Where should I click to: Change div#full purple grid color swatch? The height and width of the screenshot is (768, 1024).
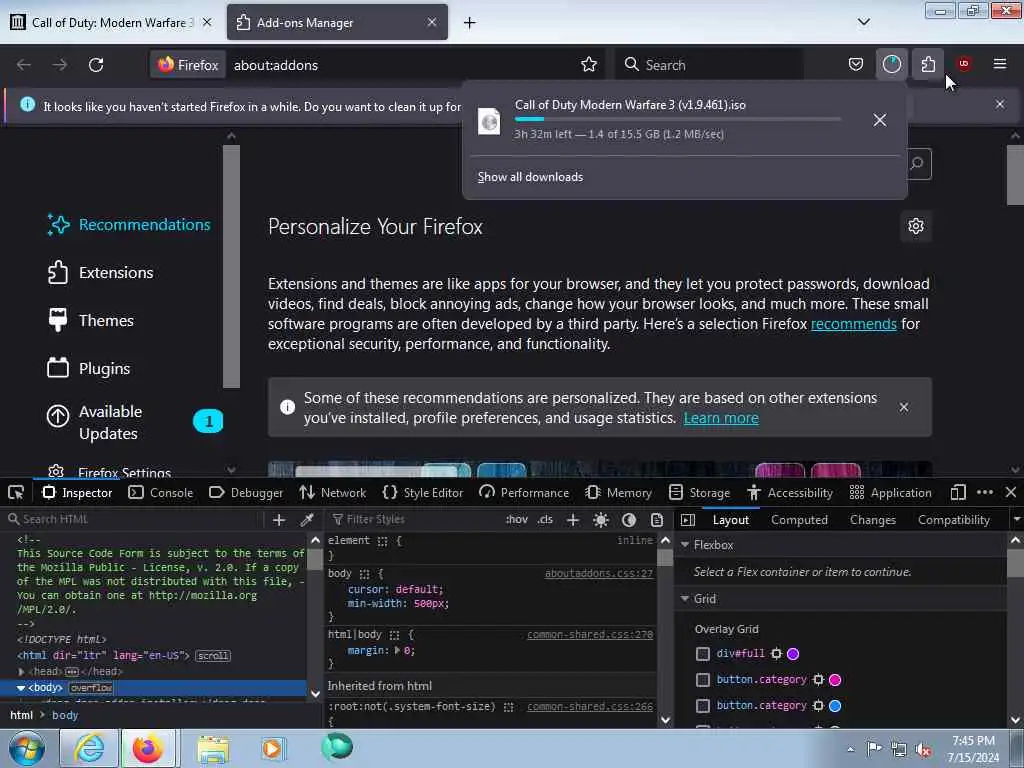pyautogui.click(x=793, y=654)
